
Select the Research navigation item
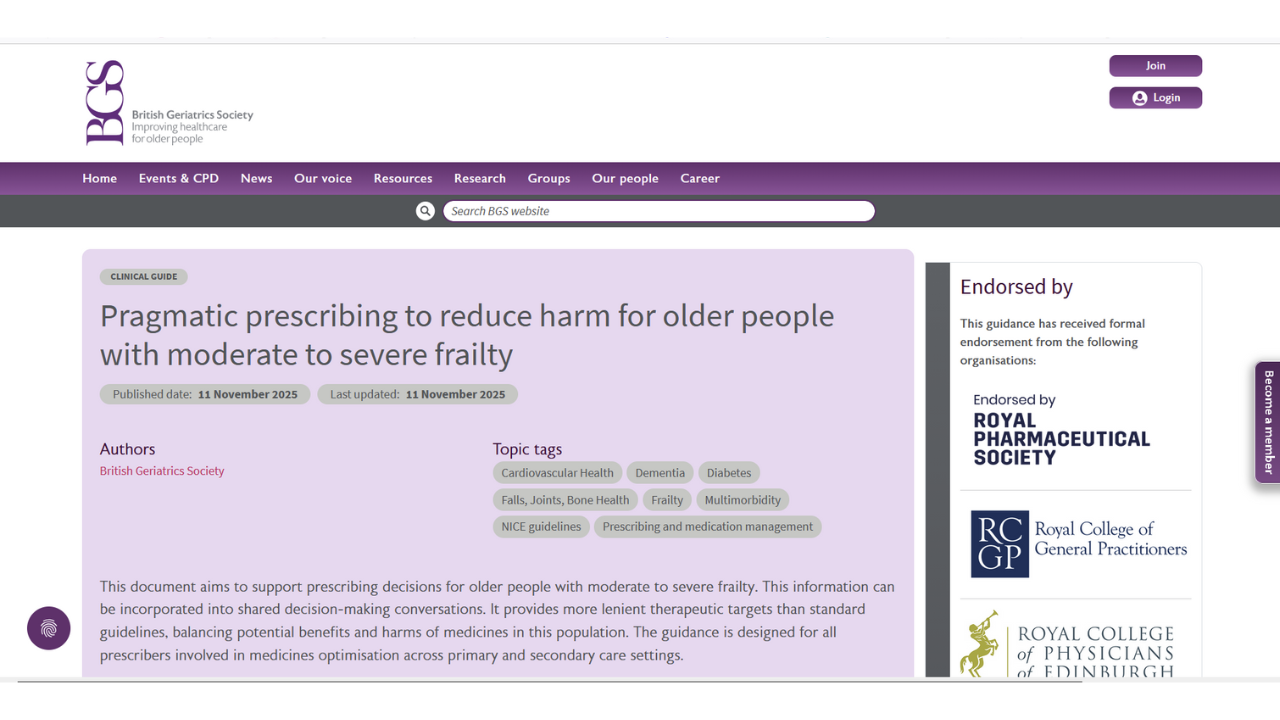(479, 178)
